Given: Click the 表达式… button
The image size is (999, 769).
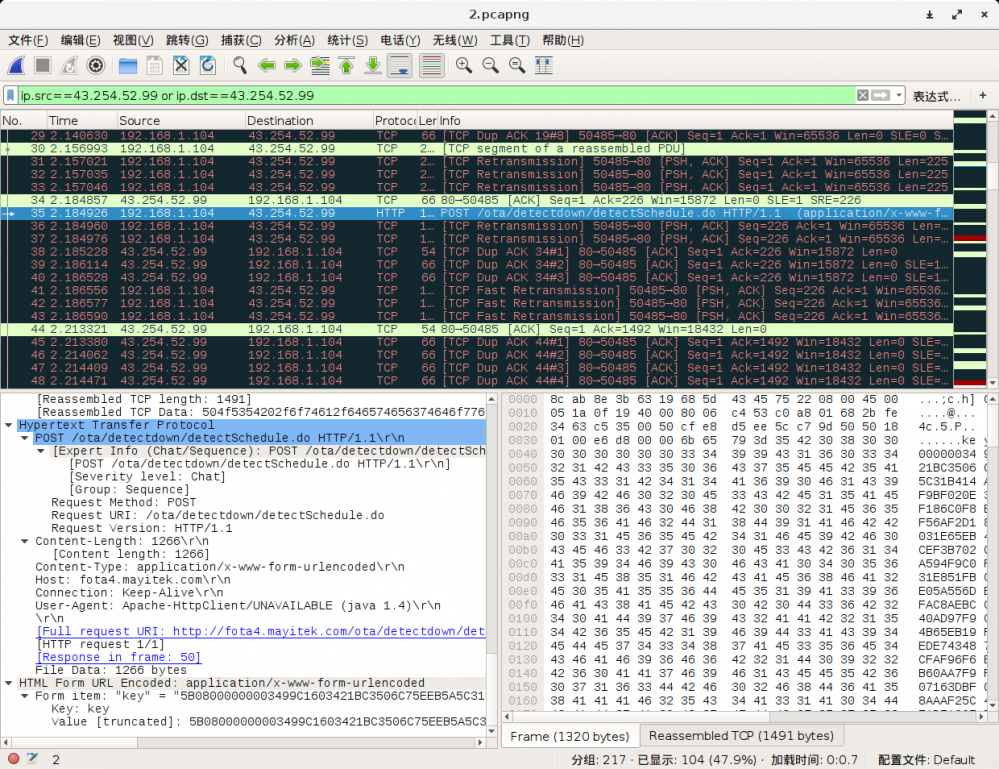Looking at the screenshot, I should [x=936, y=96].
